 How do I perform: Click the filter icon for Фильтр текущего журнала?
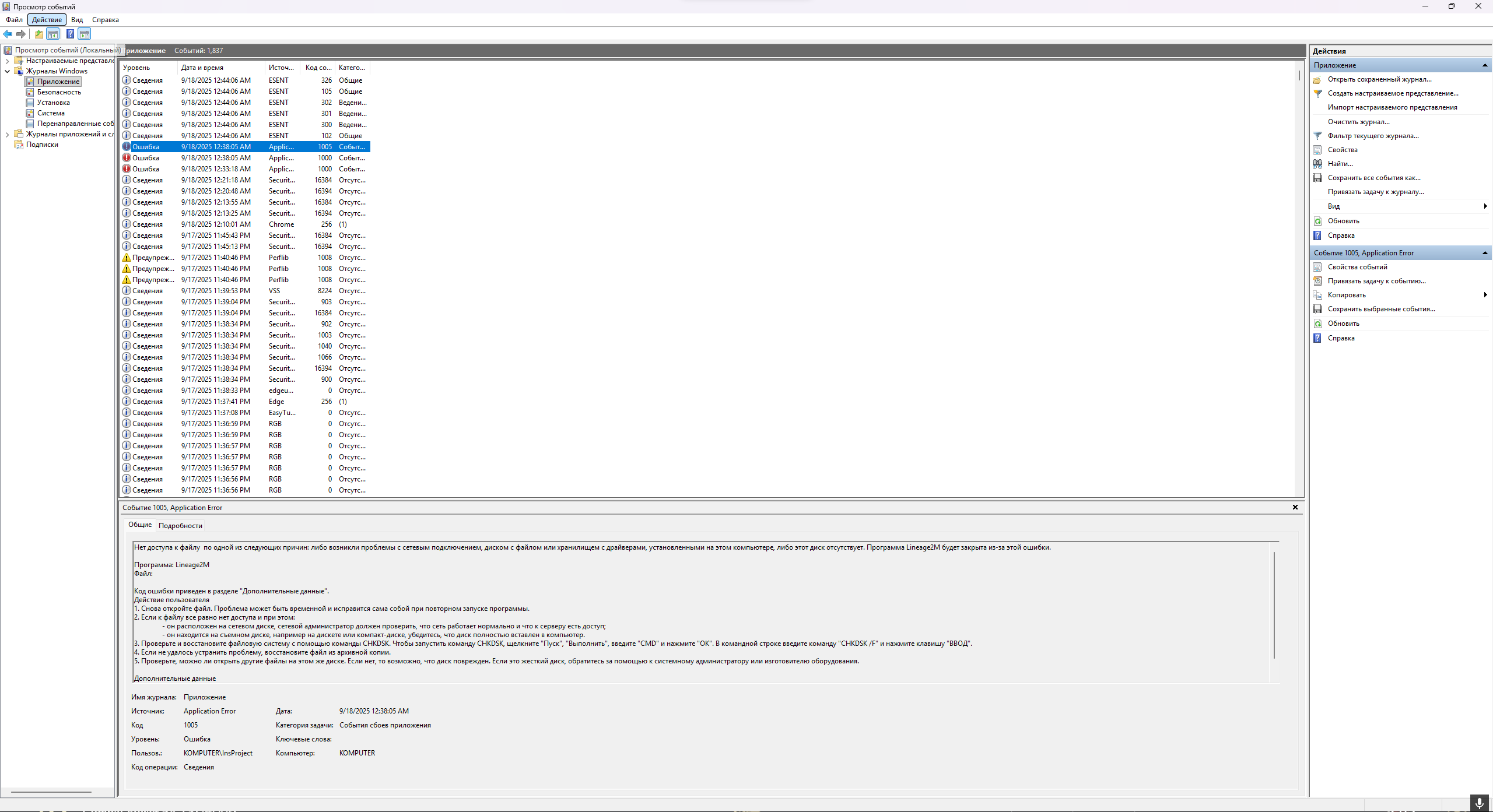point(1317,136)
